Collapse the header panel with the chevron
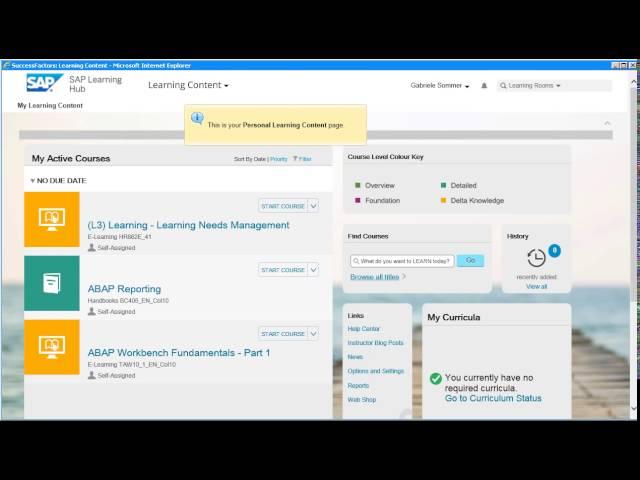 pyautogui.click(x=607, y=123)
